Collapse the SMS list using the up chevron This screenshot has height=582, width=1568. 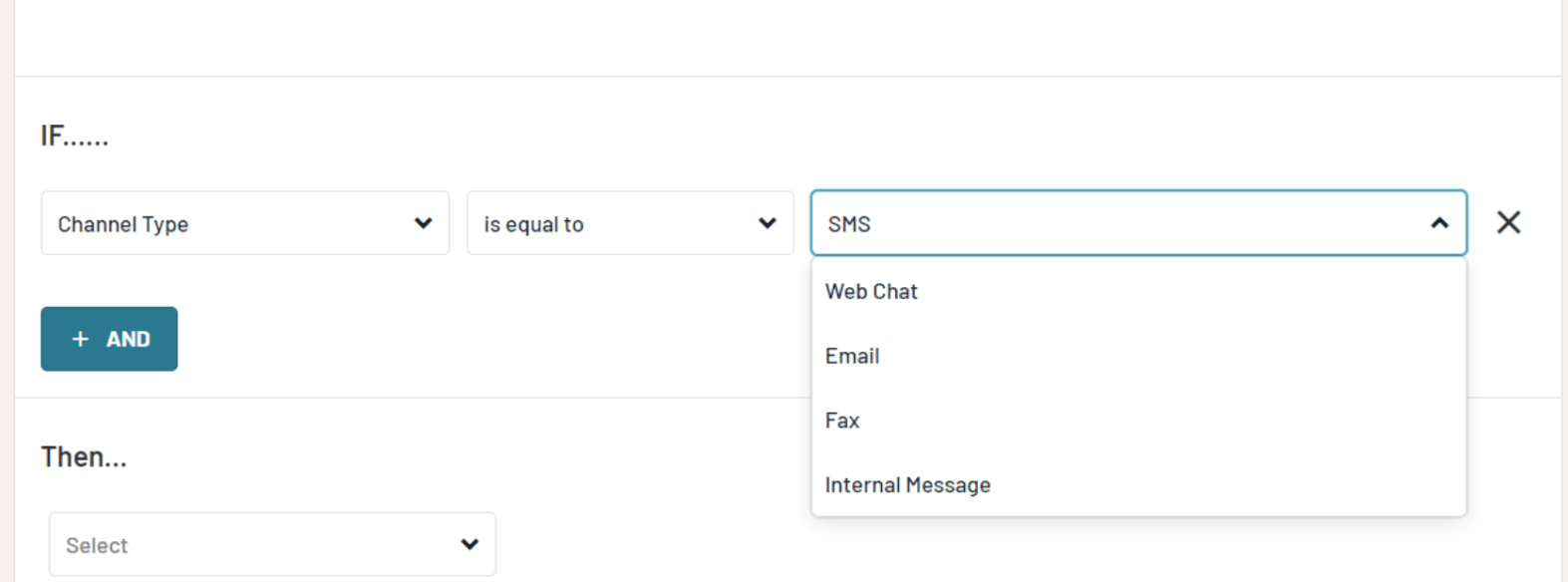(1438, 223)
